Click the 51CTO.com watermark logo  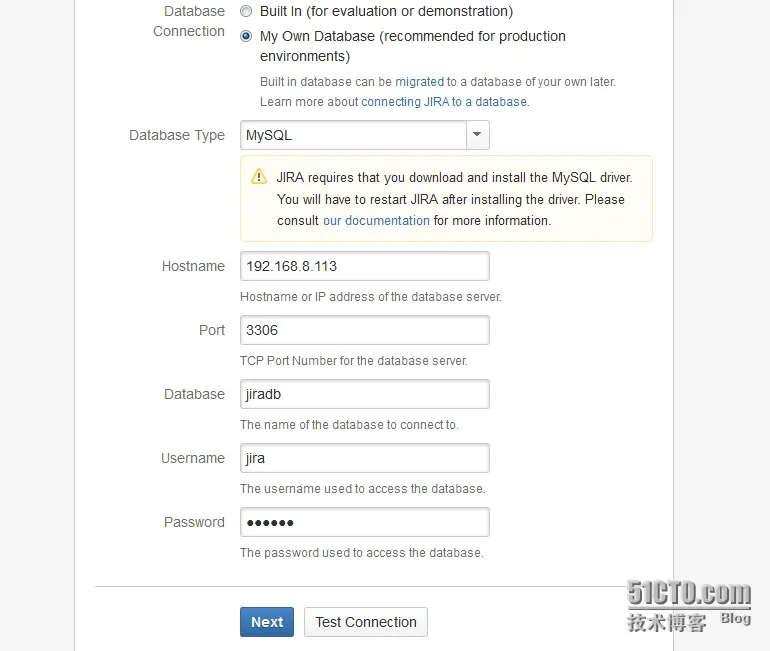click(689, 595)
